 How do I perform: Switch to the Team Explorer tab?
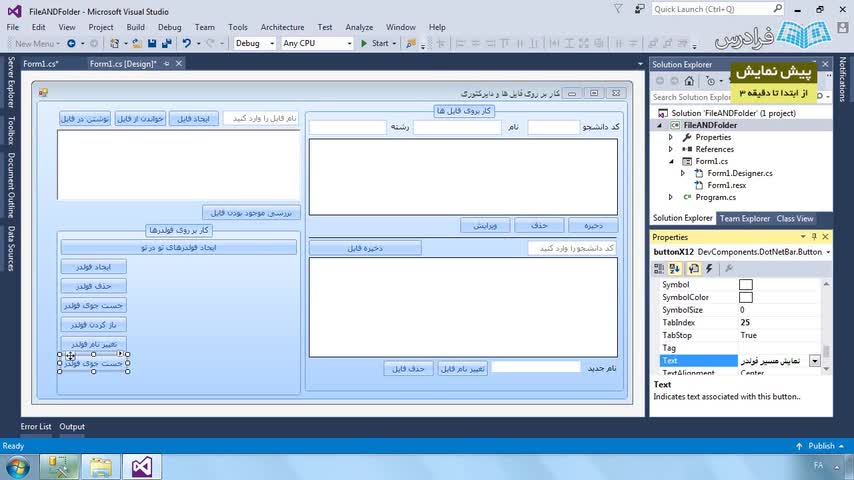745,218
